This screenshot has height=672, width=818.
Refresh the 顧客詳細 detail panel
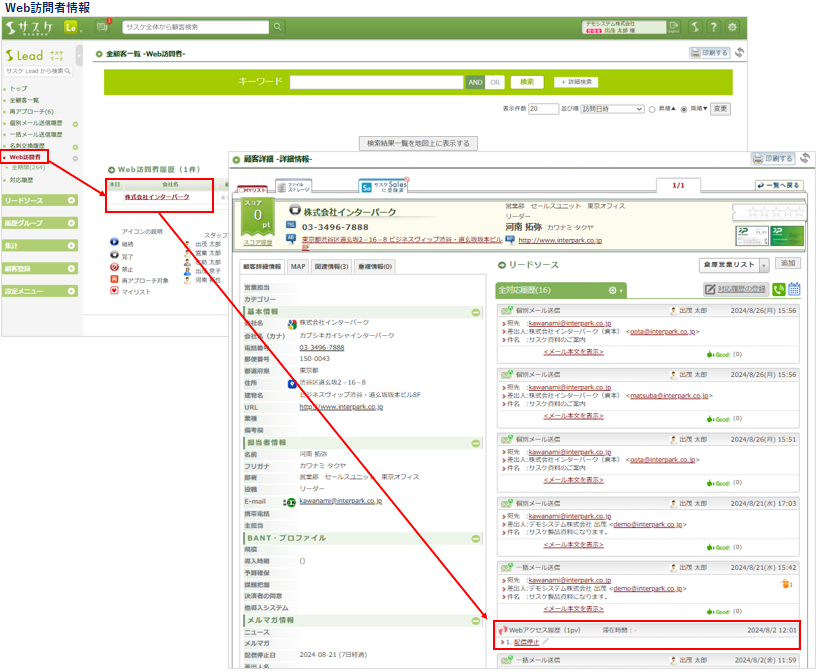click(805, 158)
